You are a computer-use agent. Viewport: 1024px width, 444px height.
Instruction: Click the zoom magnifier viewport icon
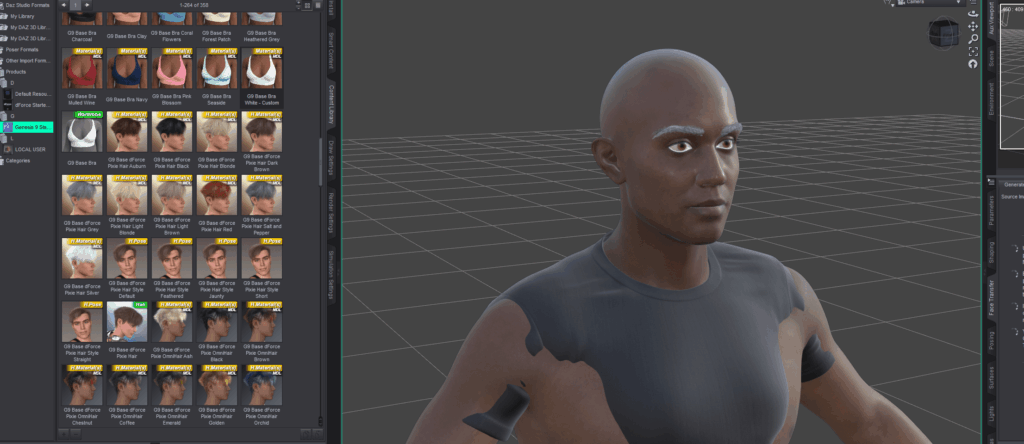click(x=973, y=39)
